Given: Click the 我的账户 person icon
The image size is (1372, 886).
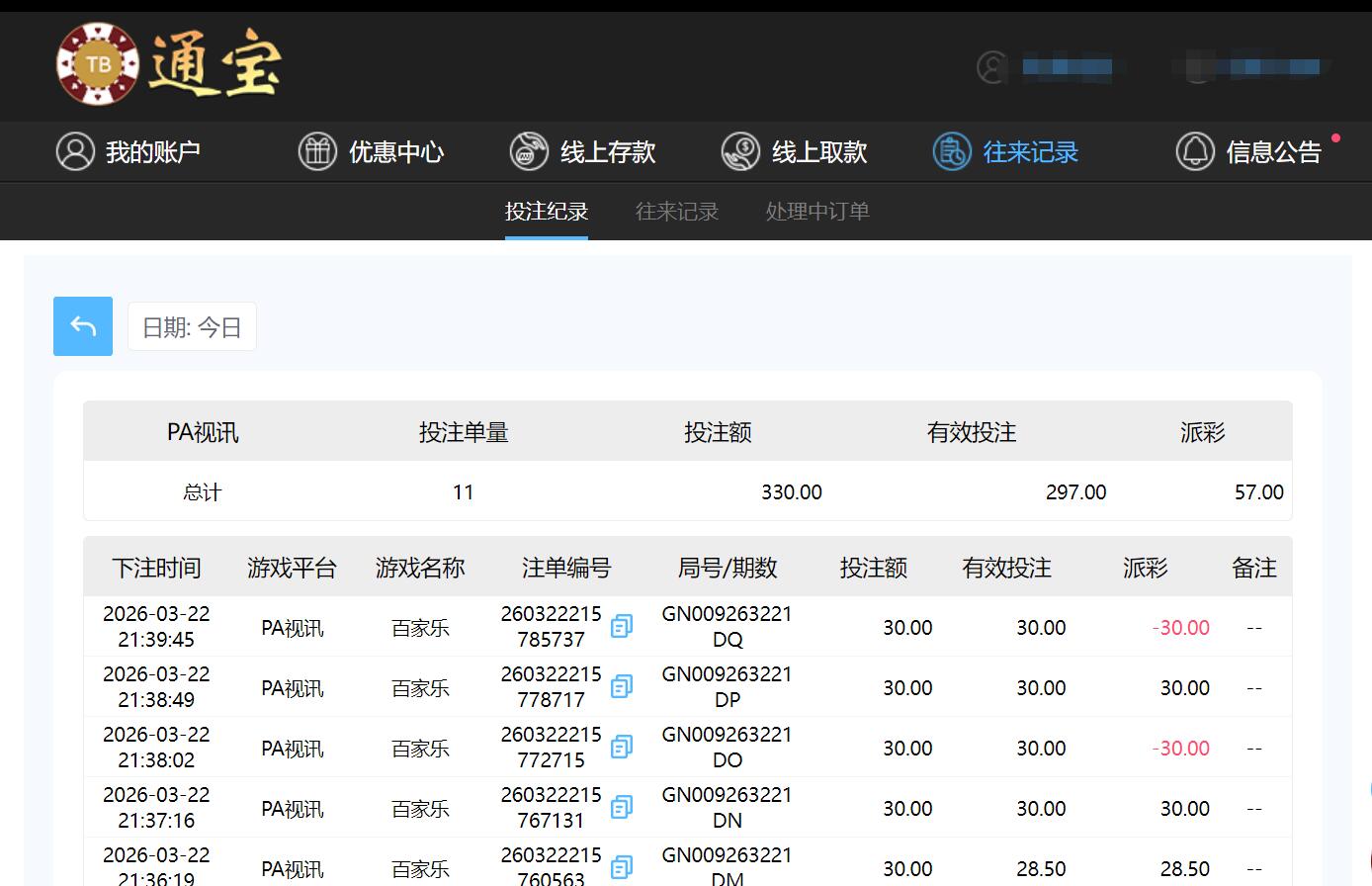Looking at the screenshot, I should pos(76,151).
